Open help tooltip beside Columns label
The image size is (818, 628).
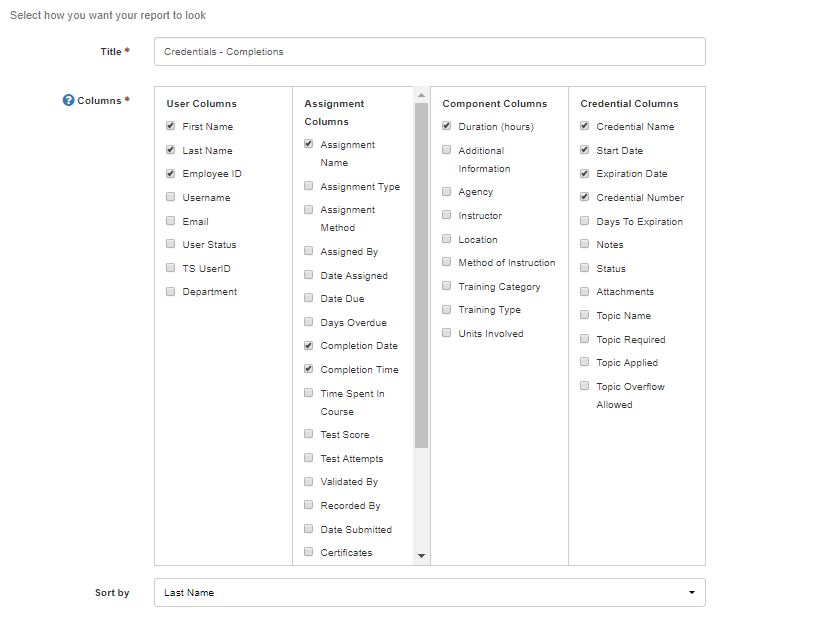tap(66, 99)
